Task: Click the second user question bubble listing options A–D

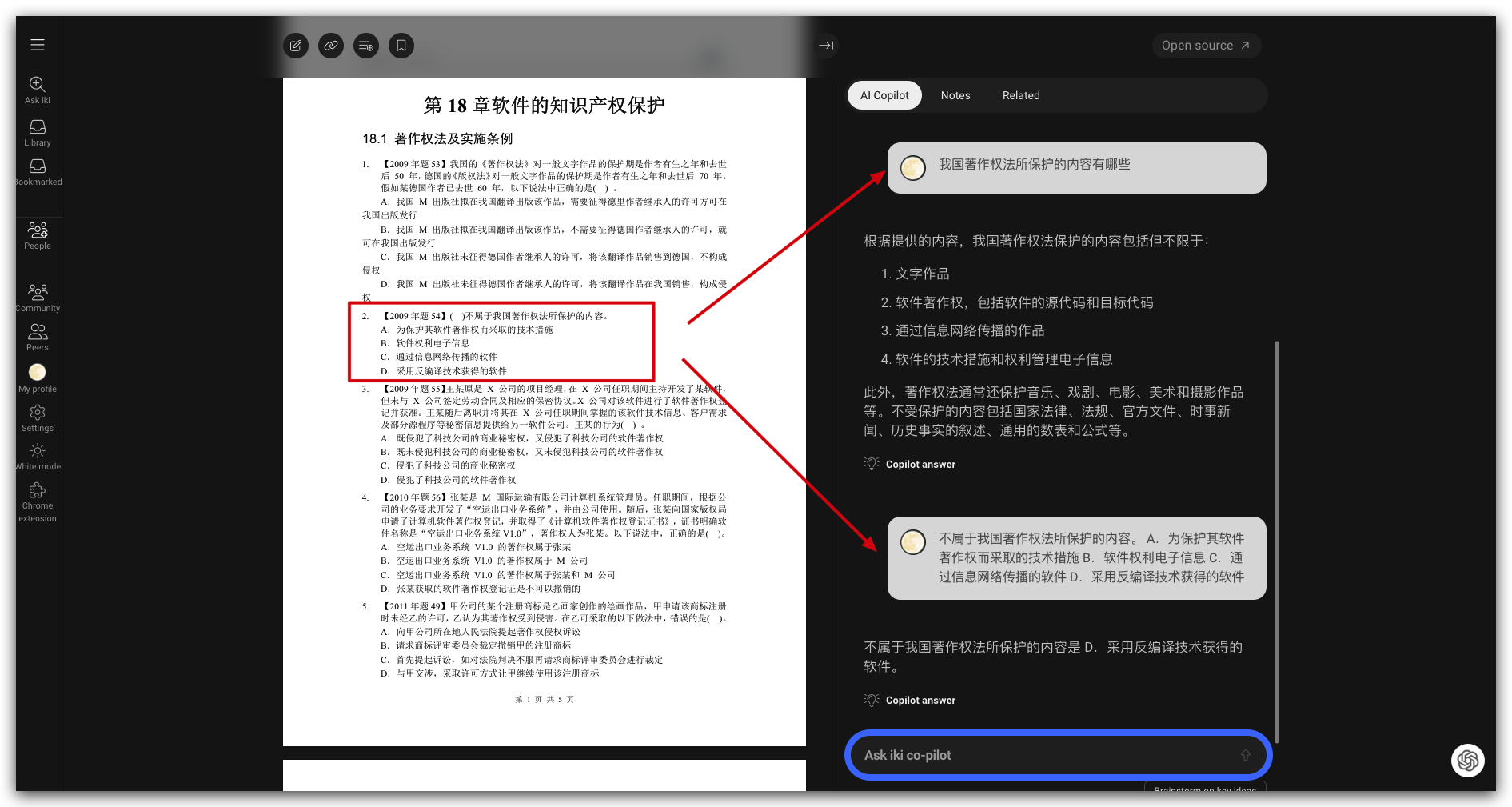Action: pyautogui.click(x=1076, y=558)
